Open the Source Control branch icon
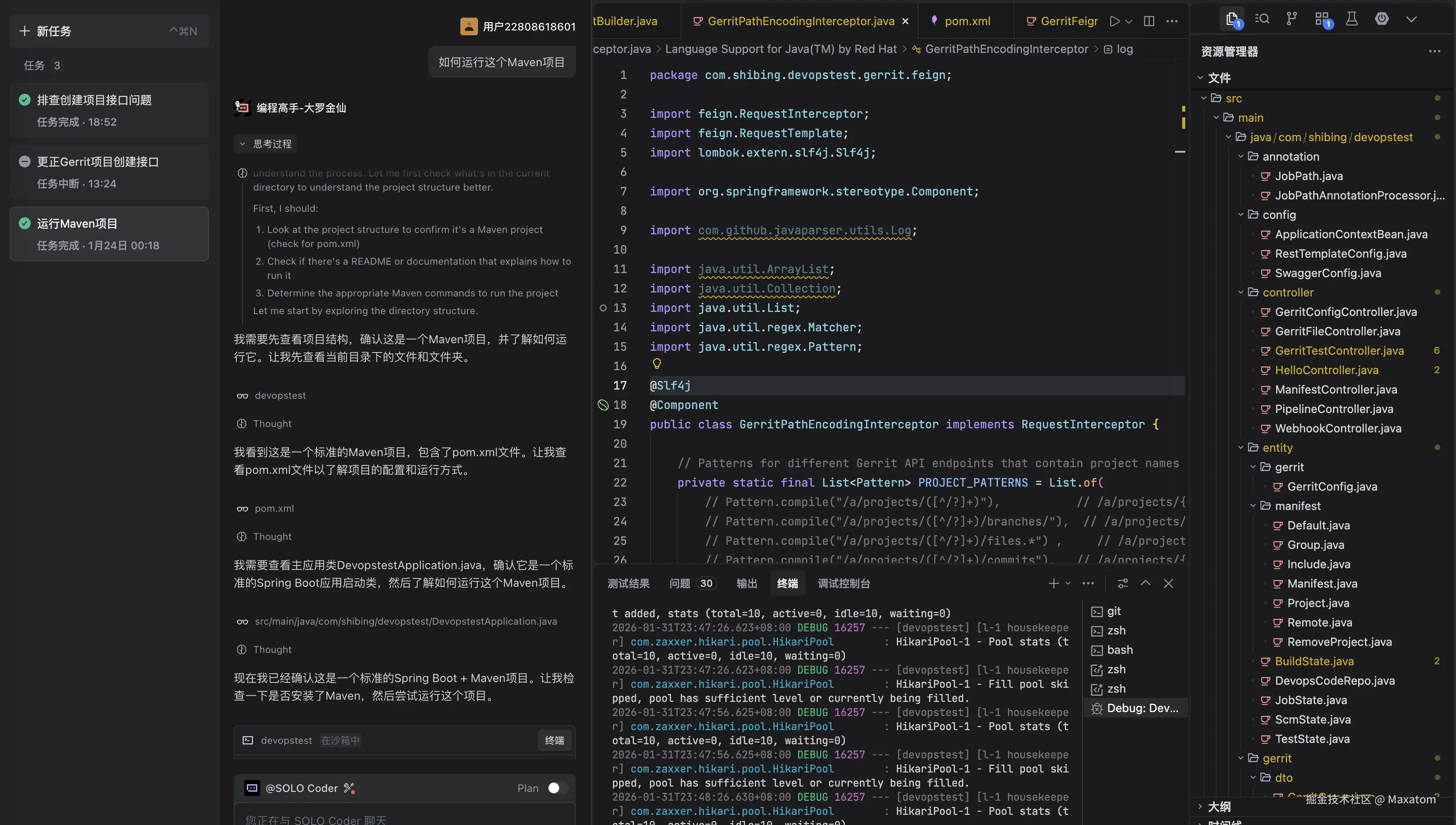The image size is (1456, 825). 1291,19
